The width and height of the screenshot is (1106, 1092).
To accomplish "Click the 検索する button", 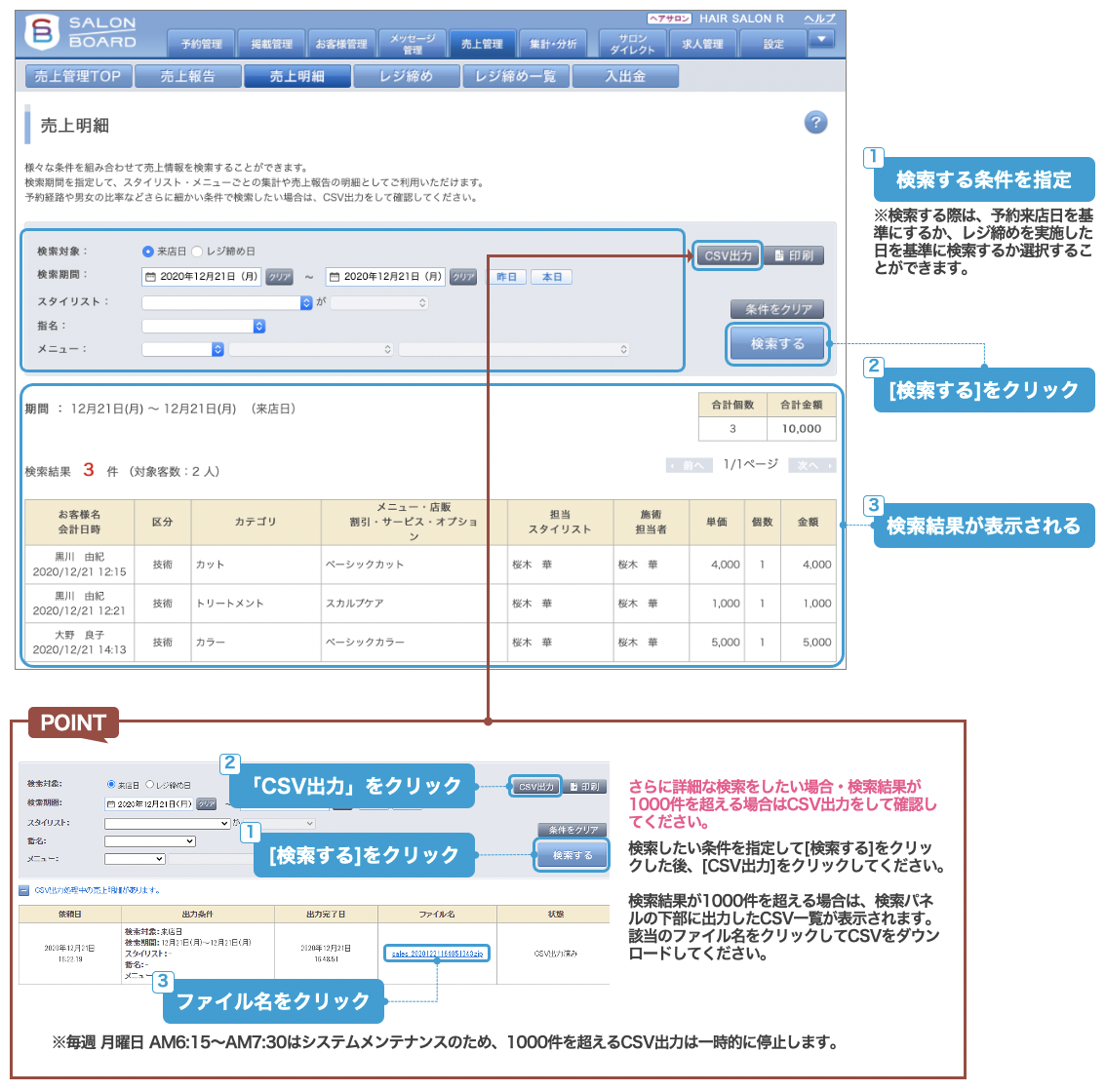I will click(777, 342).
